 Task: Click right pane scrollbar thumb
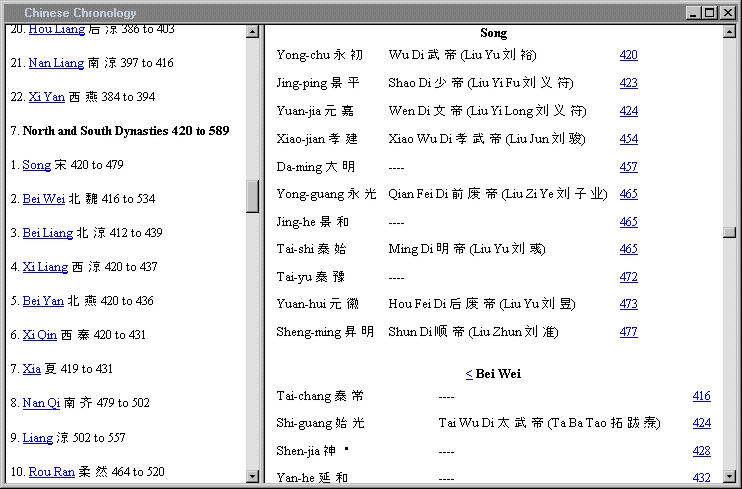pyautogui.click(x=729, y=232)
